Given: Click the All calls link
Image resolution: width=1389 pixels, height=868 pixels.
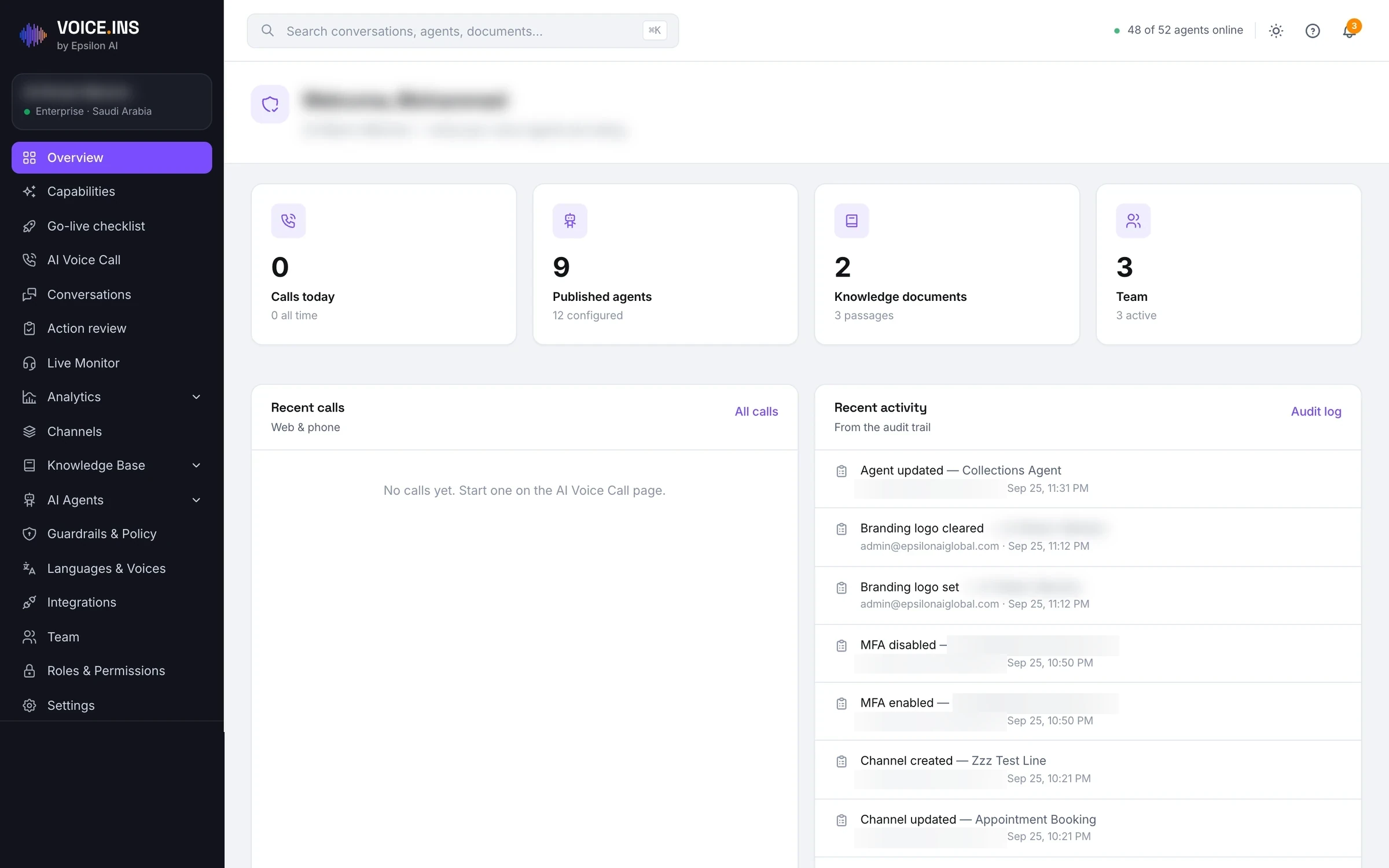Looking at the screenshot, I should 756,411.
